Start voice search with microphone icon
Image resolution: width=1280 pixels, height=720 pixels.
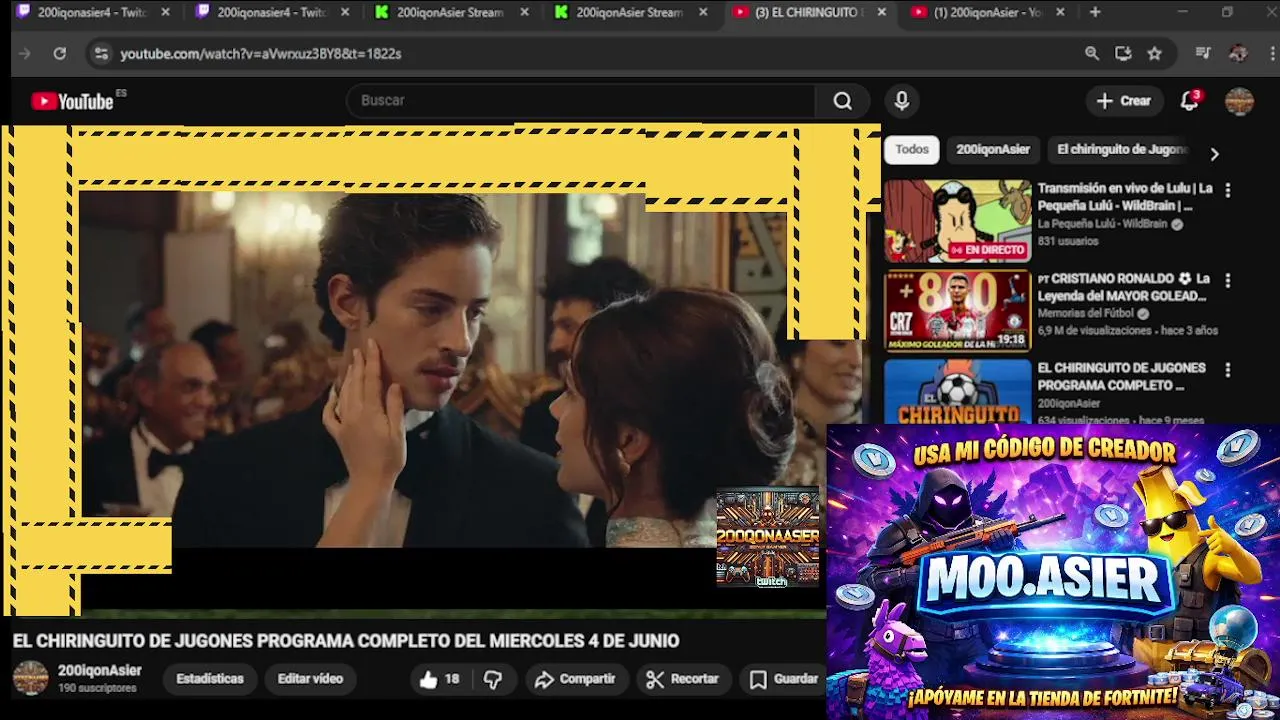902,101
